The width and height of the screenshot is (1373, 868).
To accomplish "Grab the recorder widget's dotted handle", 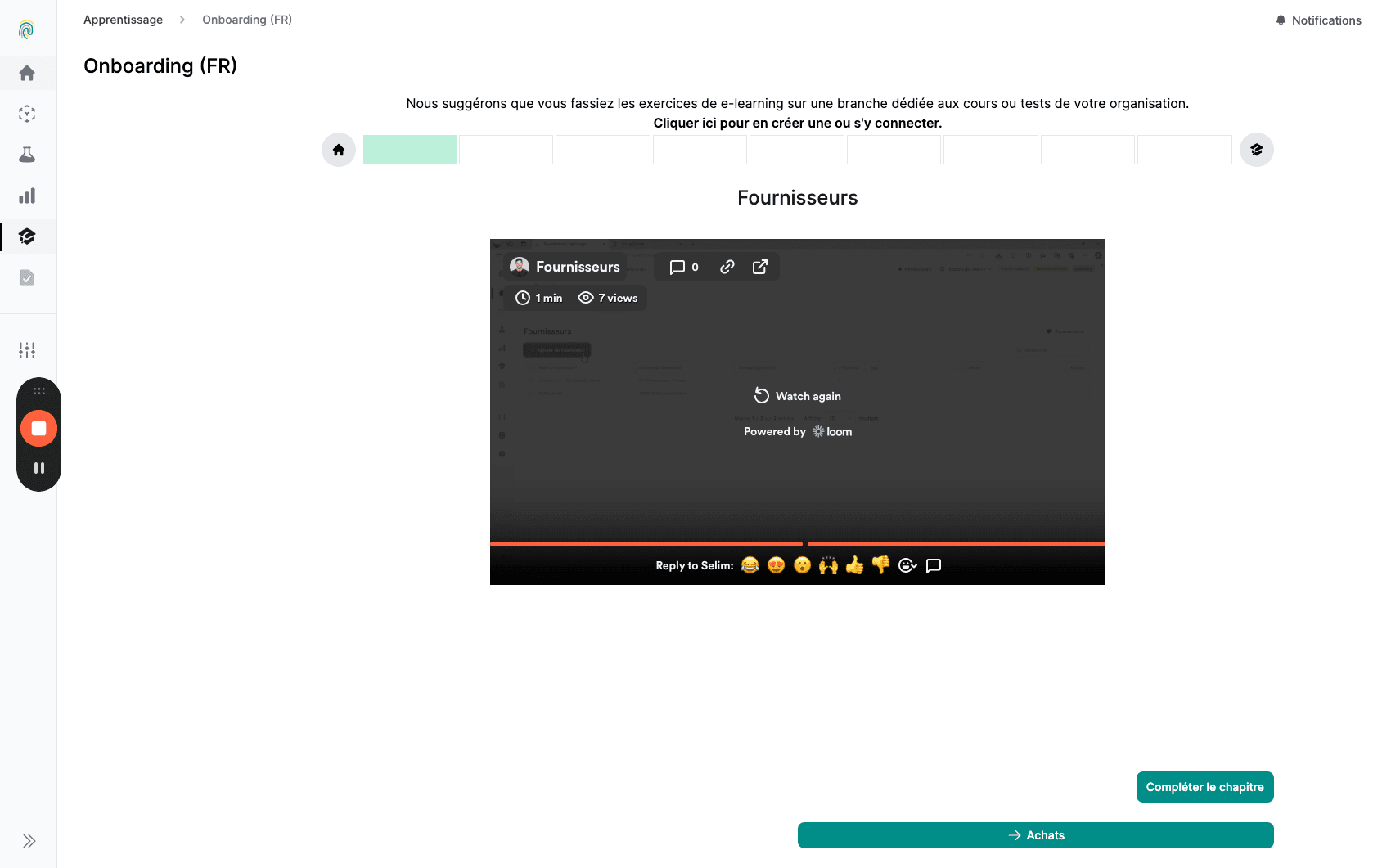I will click(x=38, y=391).
